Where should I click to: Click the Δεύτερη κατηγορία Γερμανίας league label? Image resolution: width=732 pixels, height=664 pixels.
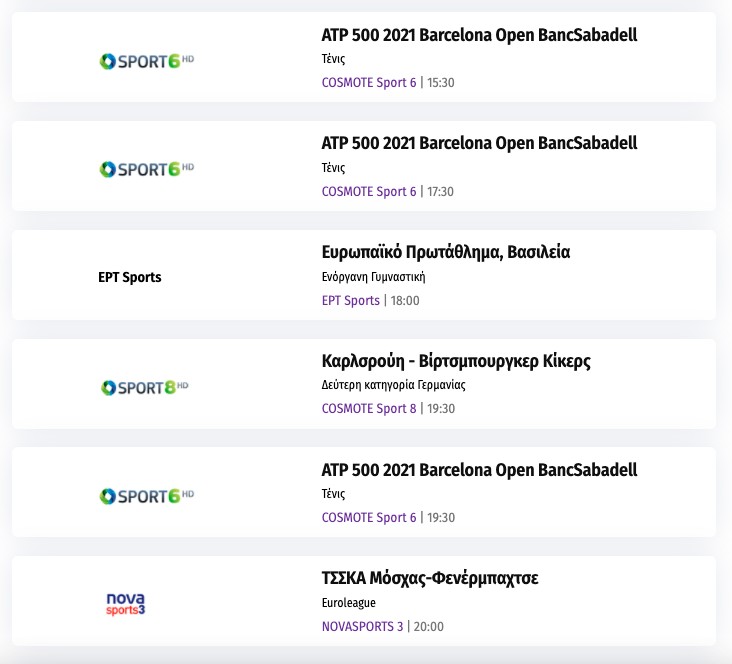394,385
